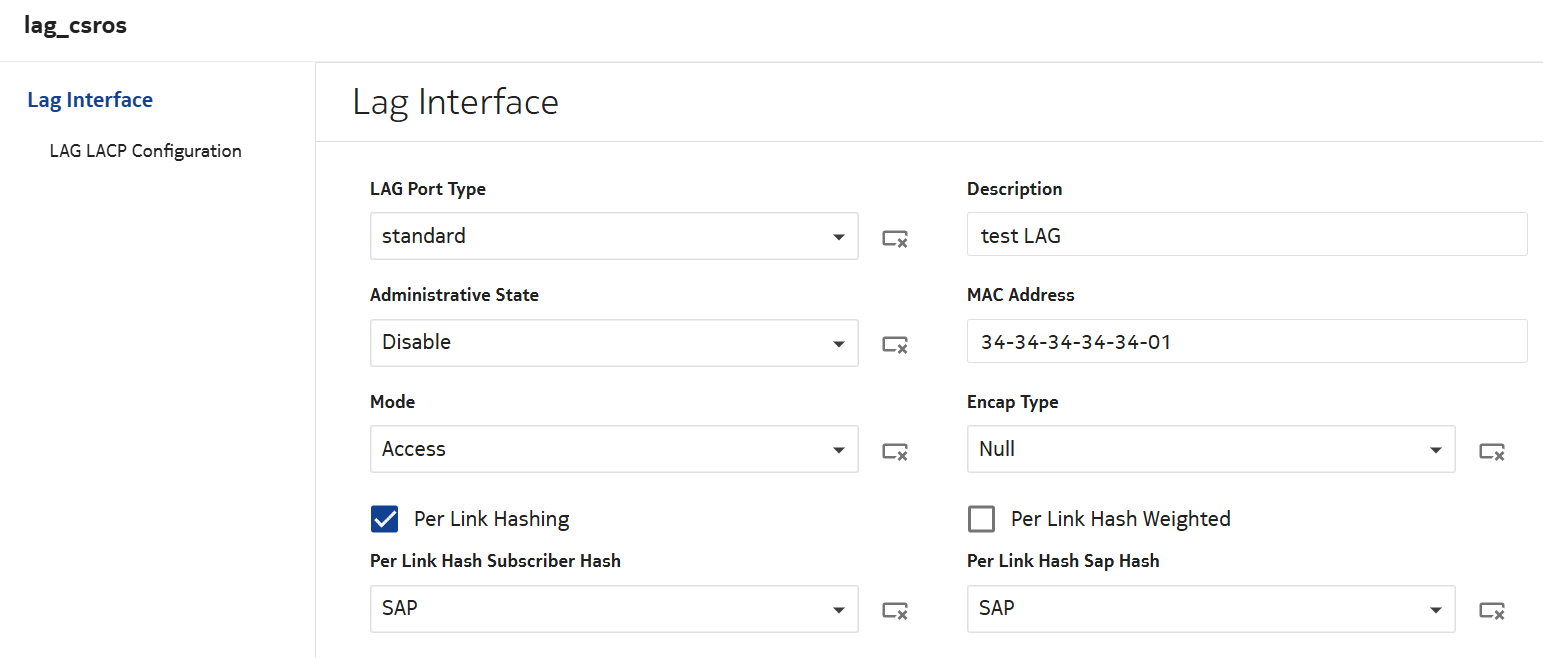Clear the Encap Type selection icon

(x=1492, y=451)
